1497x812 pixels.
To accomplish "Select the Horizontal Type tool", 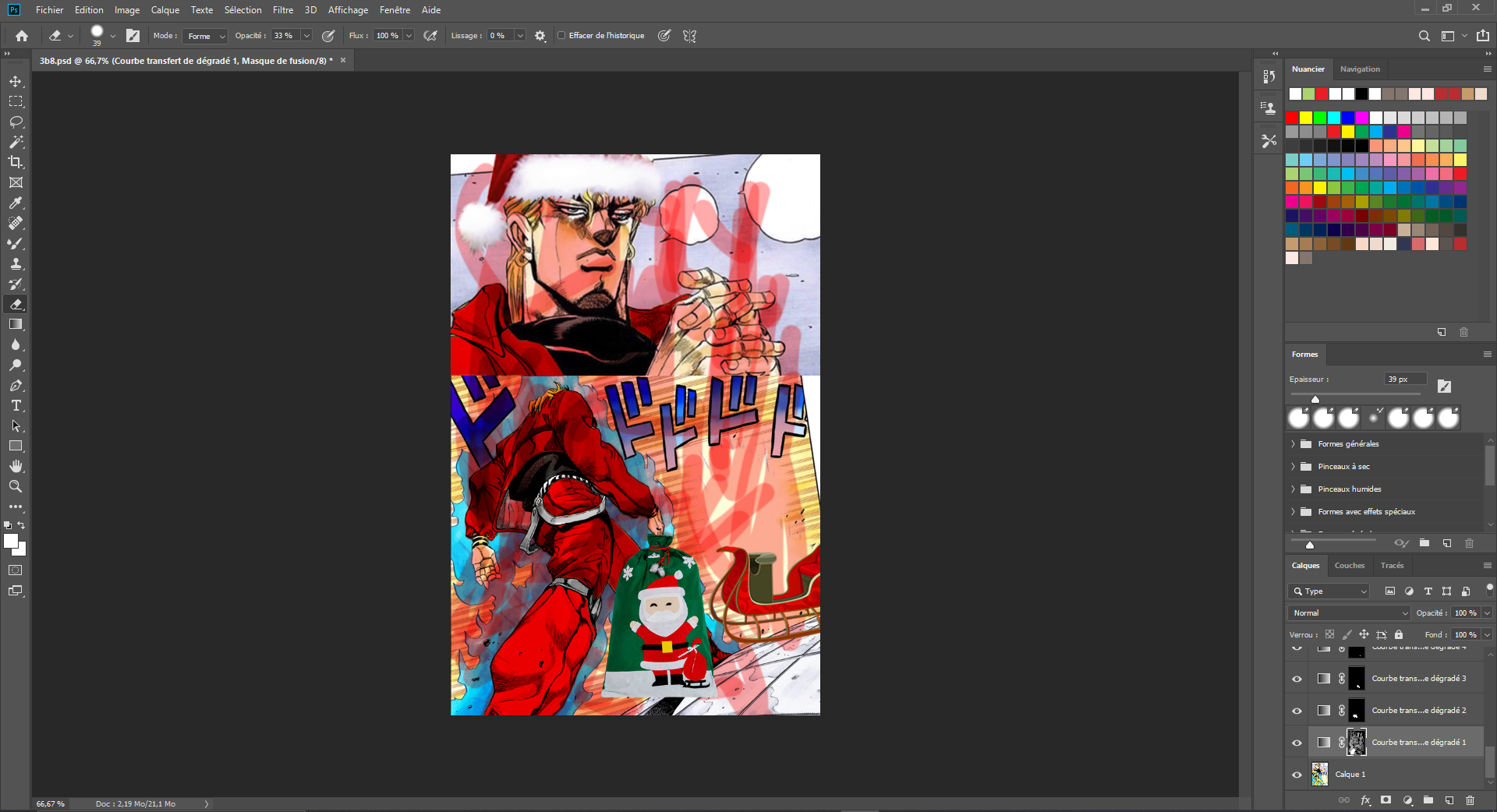I will (16, 405).
